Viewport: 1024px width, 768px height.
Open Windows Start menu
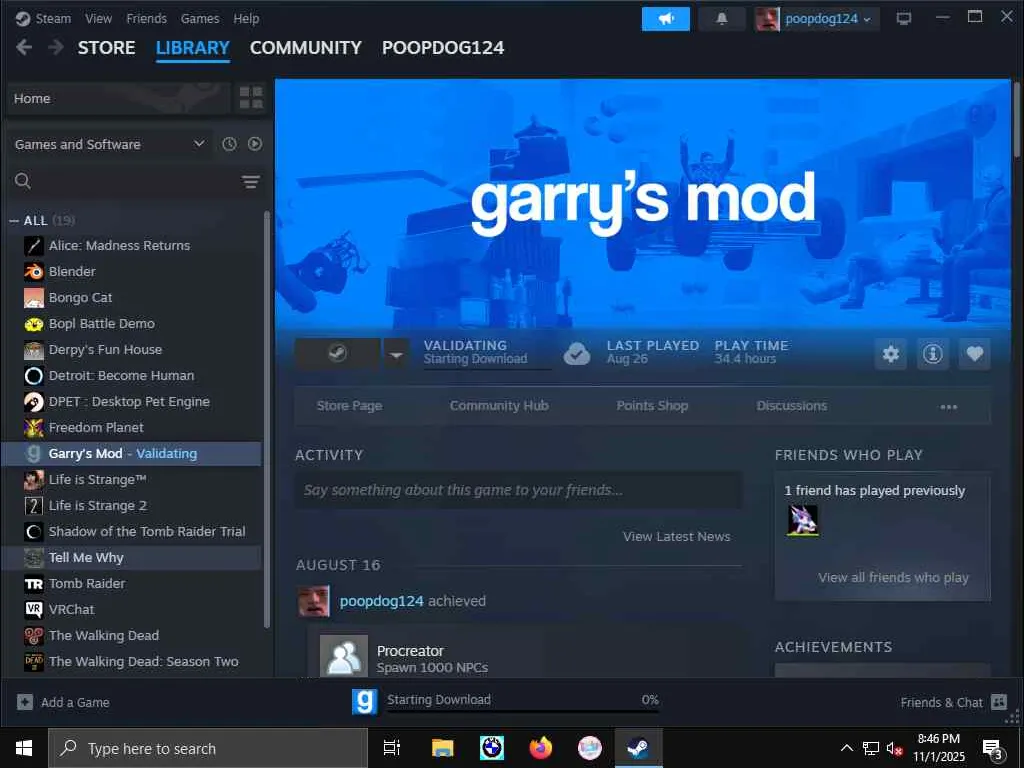[24, 748]
